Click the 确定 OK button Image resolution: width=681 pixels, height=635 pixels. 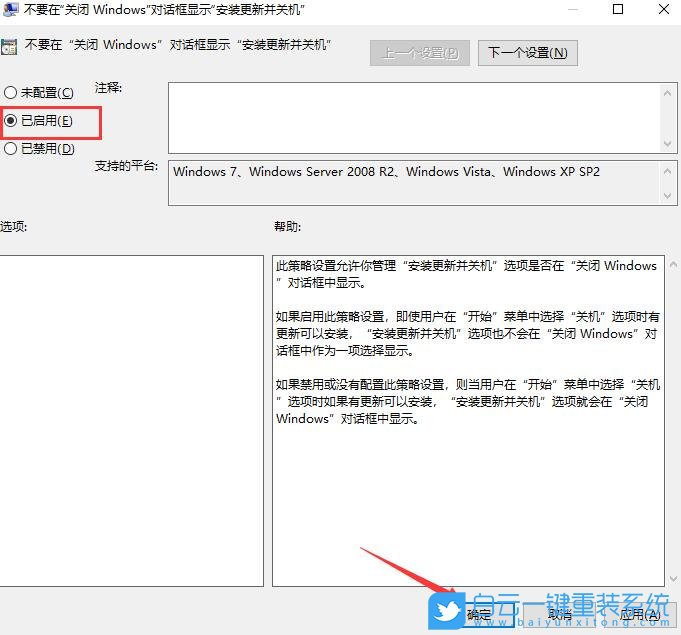(x=479, y=615)
